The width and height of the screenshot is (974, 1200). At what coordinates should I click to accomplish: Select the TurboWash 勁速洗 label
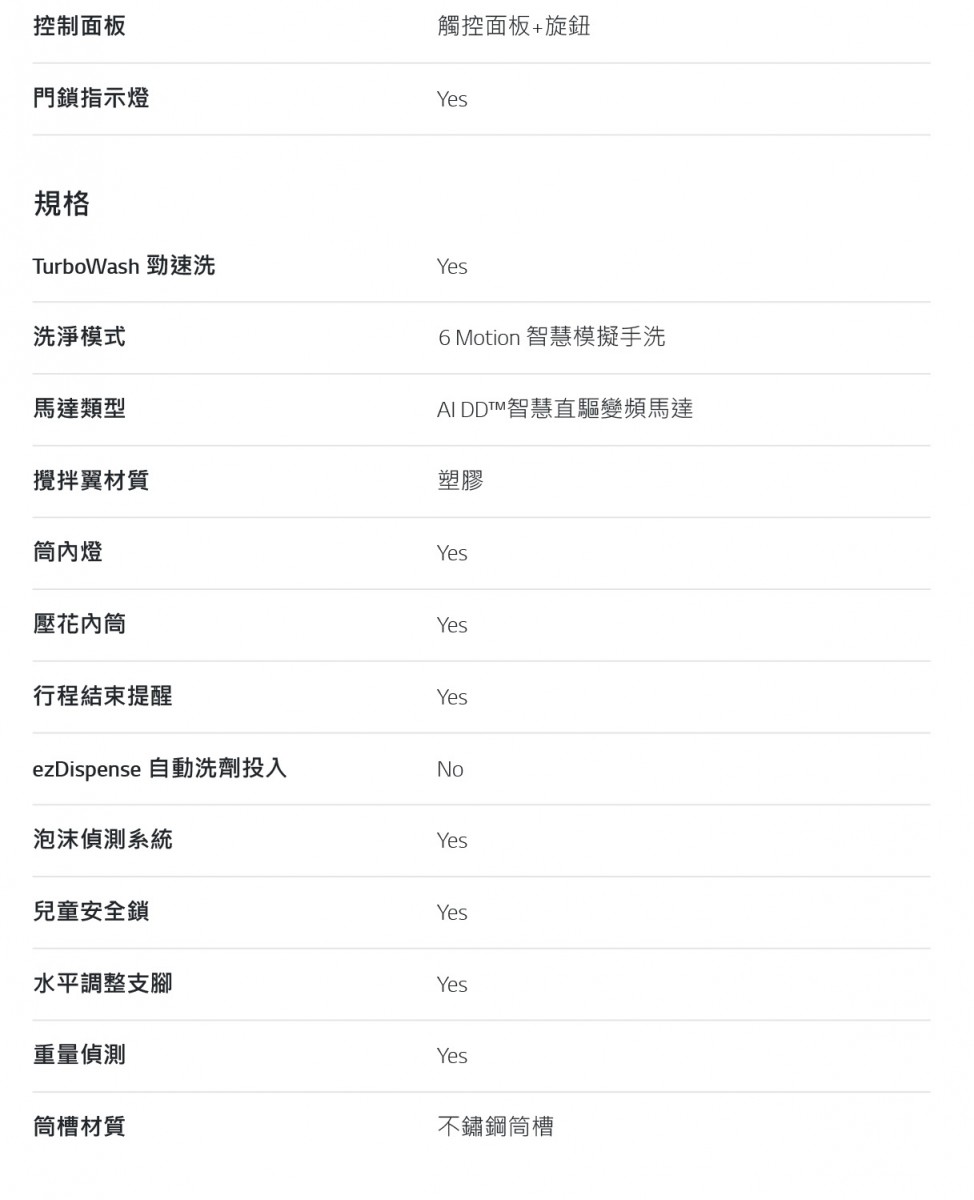tap(123, 266)
